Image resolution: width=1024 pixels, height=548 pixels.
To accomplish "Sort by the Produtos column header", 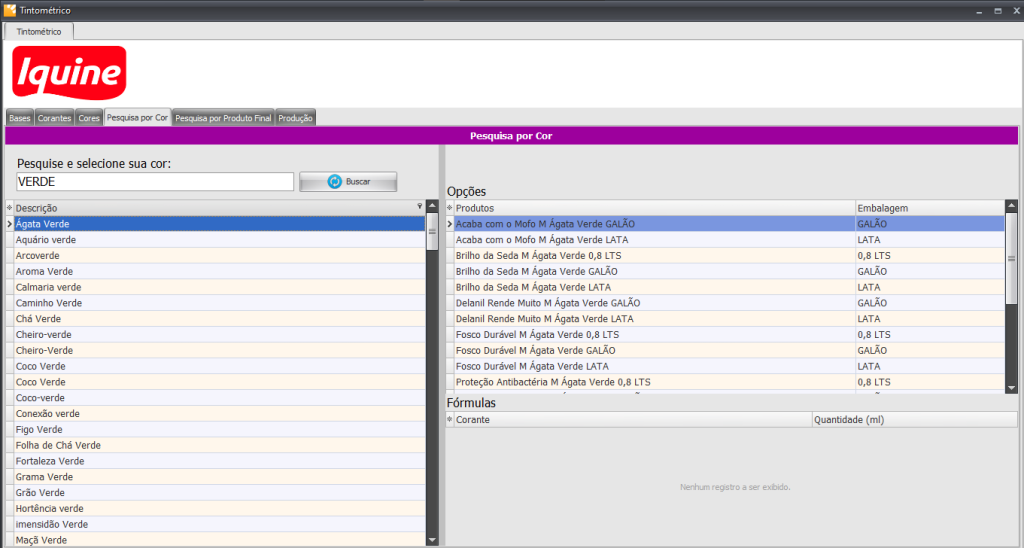I will point(654,207).
